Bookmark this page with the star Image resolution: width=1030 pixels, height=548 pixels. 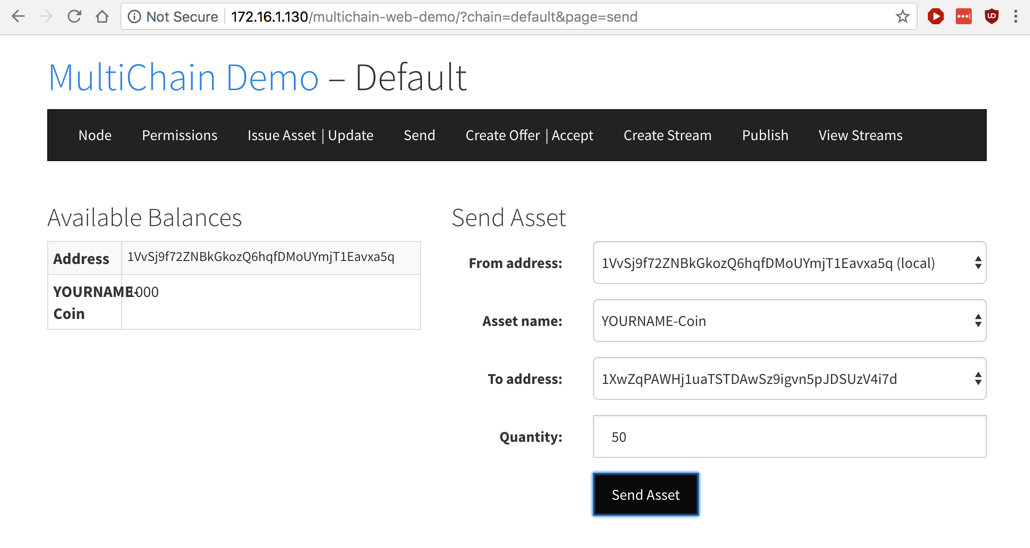902,16
